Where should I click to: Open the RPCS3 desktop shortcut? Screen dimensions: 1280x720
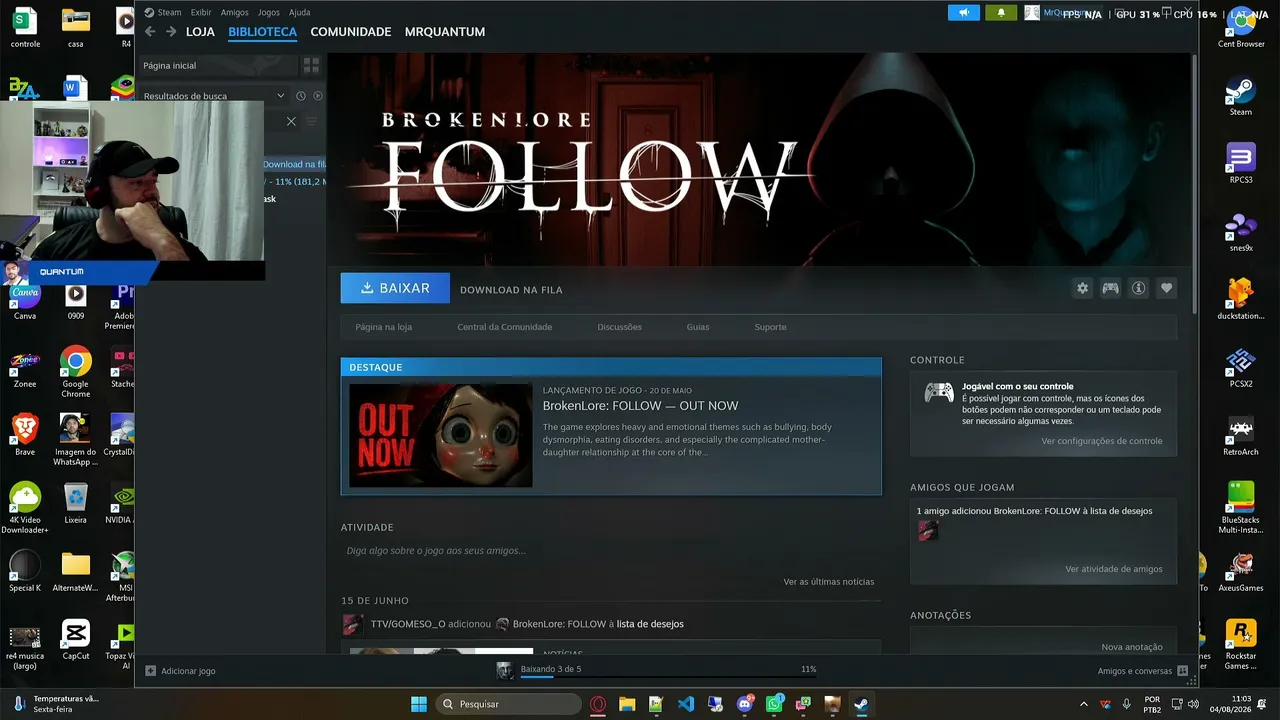pos(1241,164)
